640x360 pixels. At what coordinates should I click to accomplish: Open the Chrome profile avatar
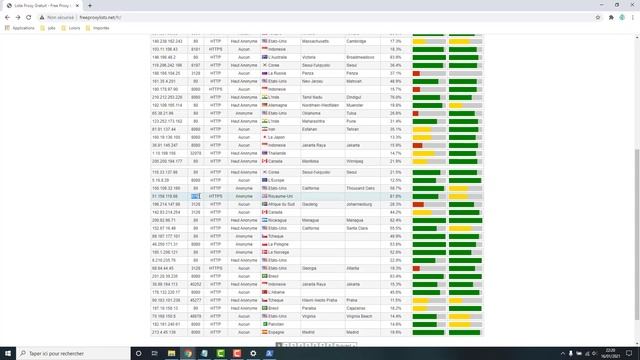coord(622,18)
